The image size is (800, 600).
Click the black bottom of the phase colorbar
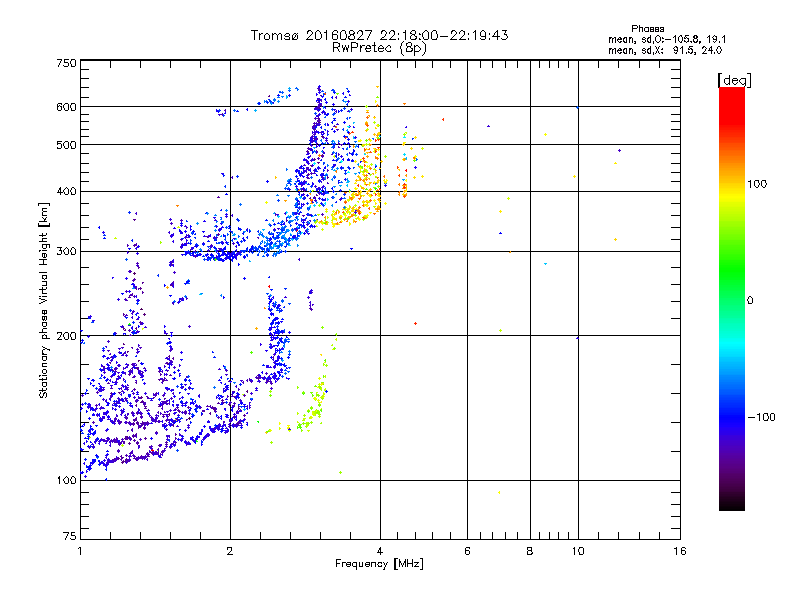tap(732, 503)
